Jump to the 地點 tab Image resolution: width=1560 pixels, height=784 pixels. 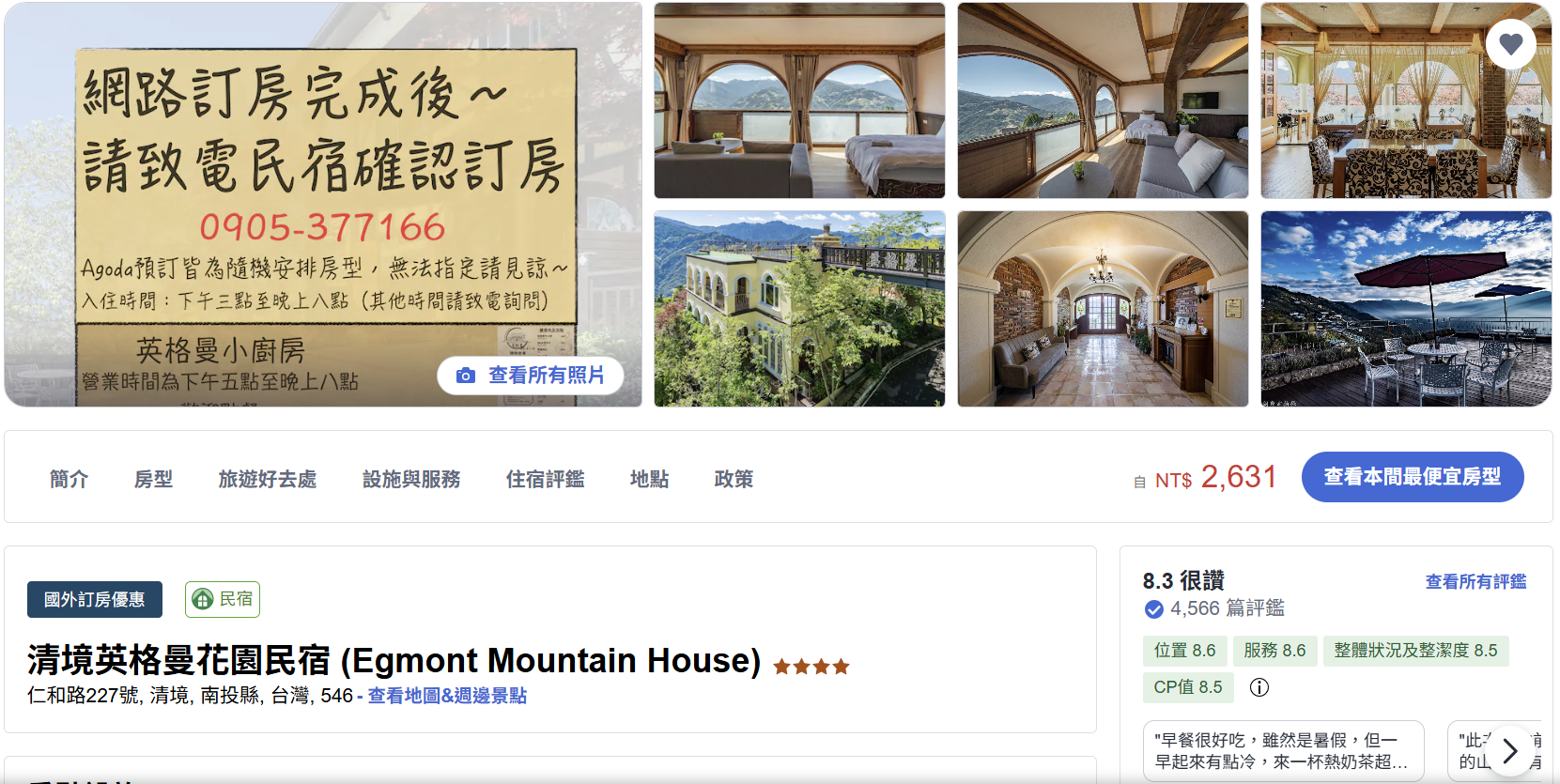coord(650,479)
